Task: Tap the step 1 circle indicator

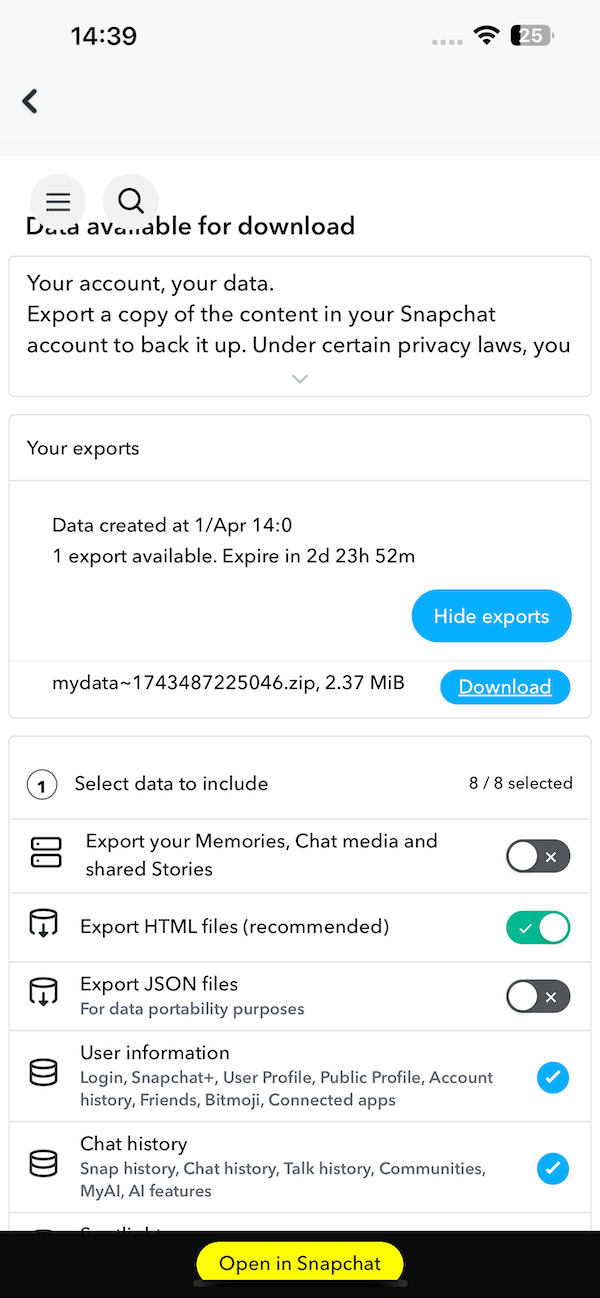Action: click(x=41, y=785)
